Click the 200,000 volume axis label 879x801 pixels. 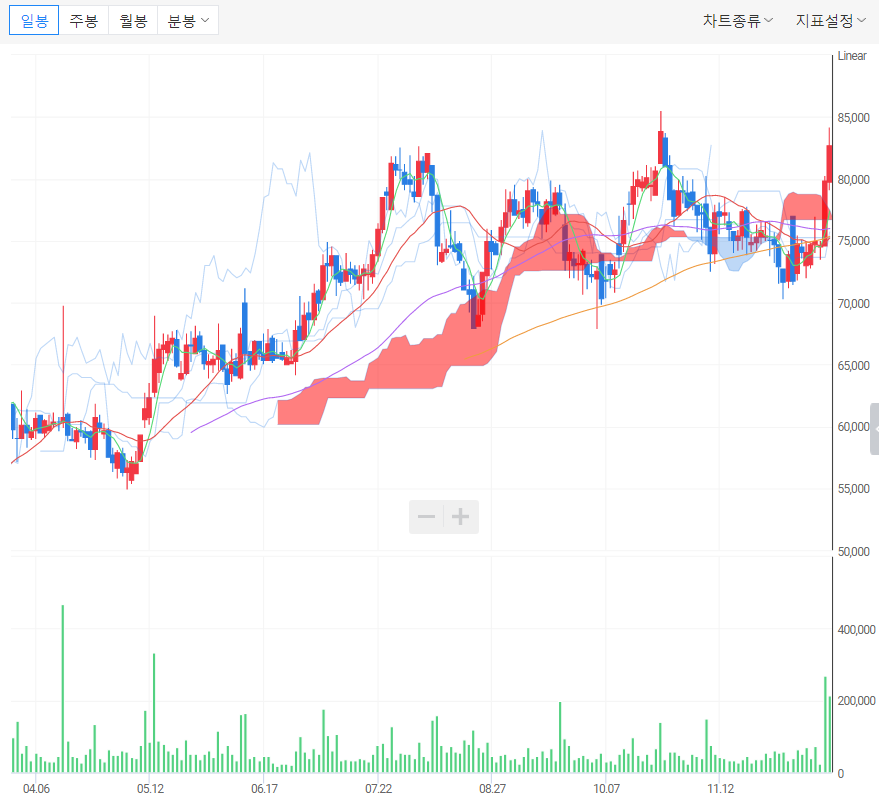[856, 700]
